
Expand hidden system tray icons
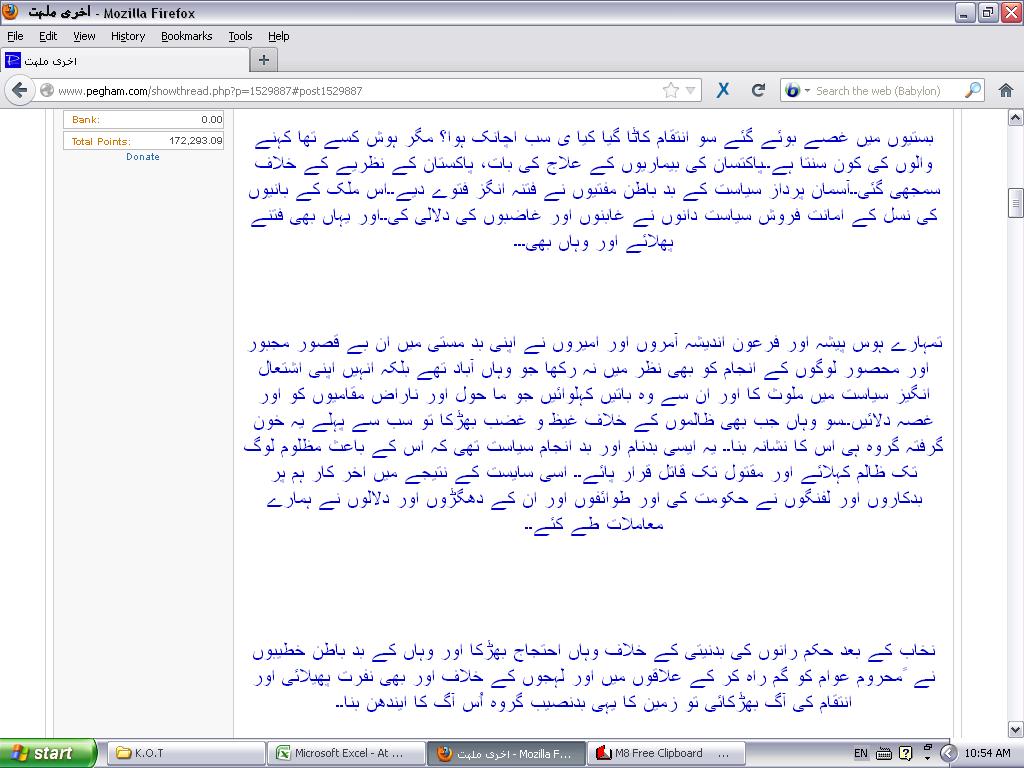948,753
